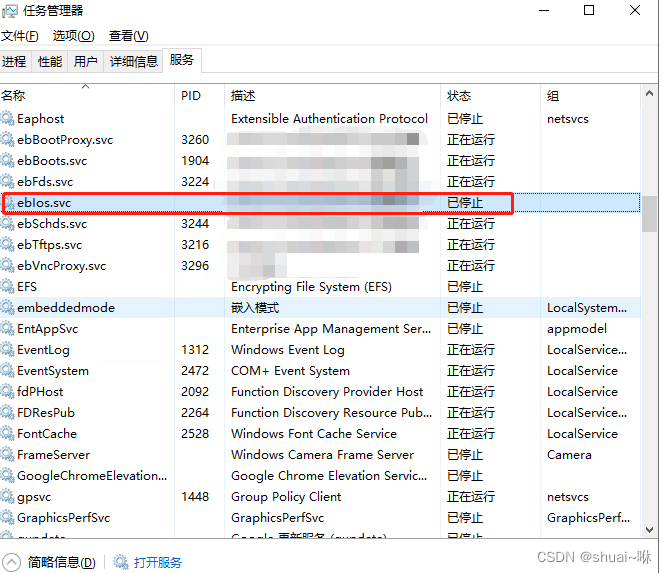Click the gpsvc service gear icon
Viewport: 667px width, 573px height.
point(8,497)
